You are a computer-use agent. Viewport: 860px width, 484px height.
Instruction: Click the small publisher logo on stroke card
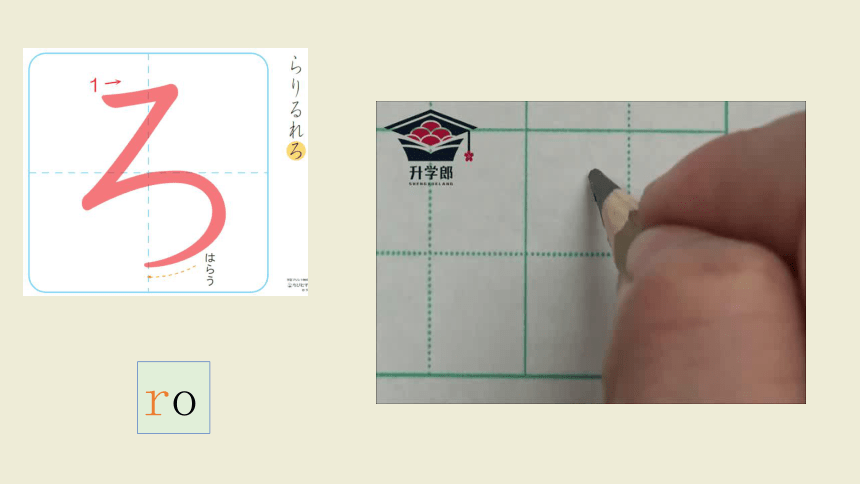[297, 284]
